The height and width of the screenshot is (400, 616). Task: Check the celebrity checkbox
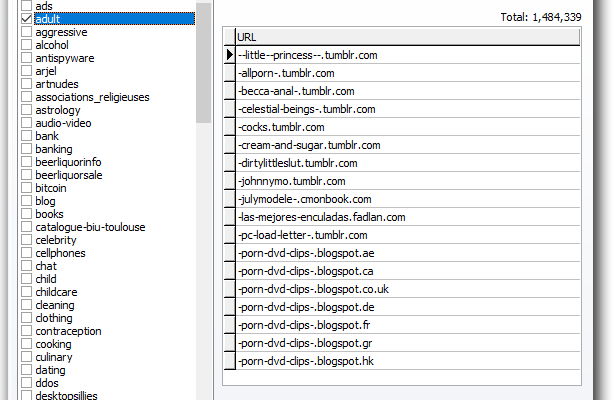26,239
